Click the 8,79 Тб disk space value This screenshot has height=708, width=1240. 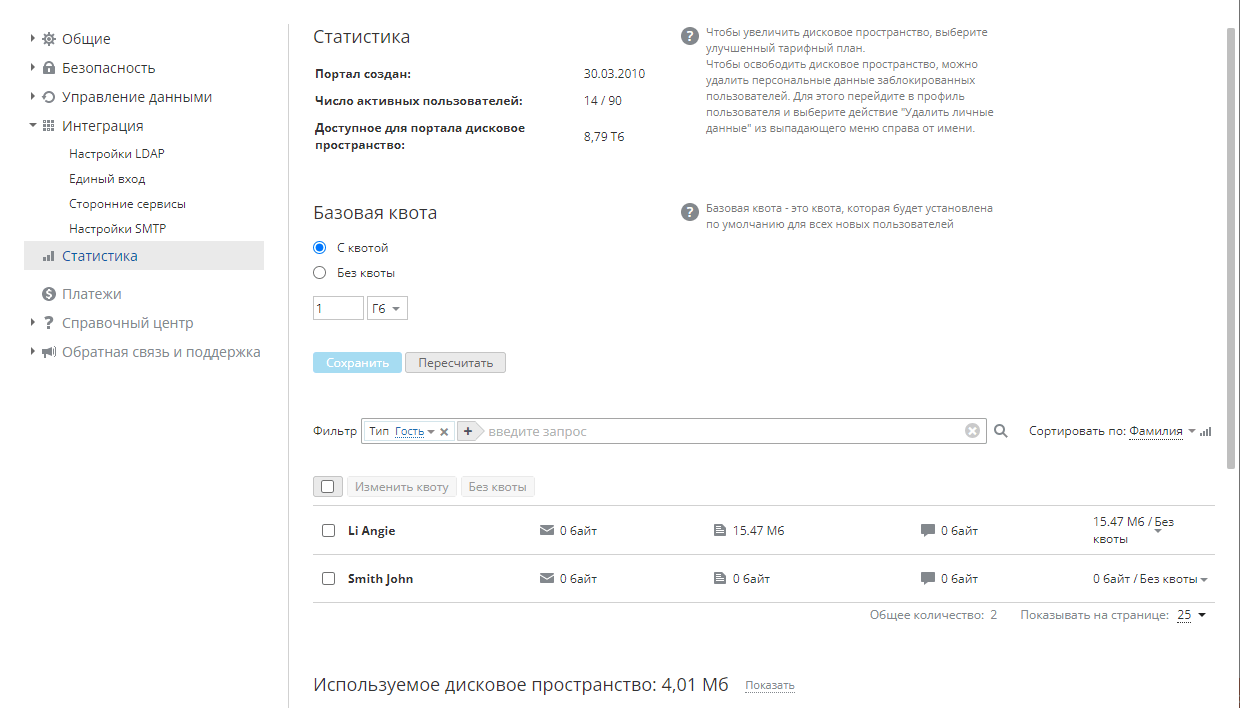pyautogui.click(x=604, y=137)
